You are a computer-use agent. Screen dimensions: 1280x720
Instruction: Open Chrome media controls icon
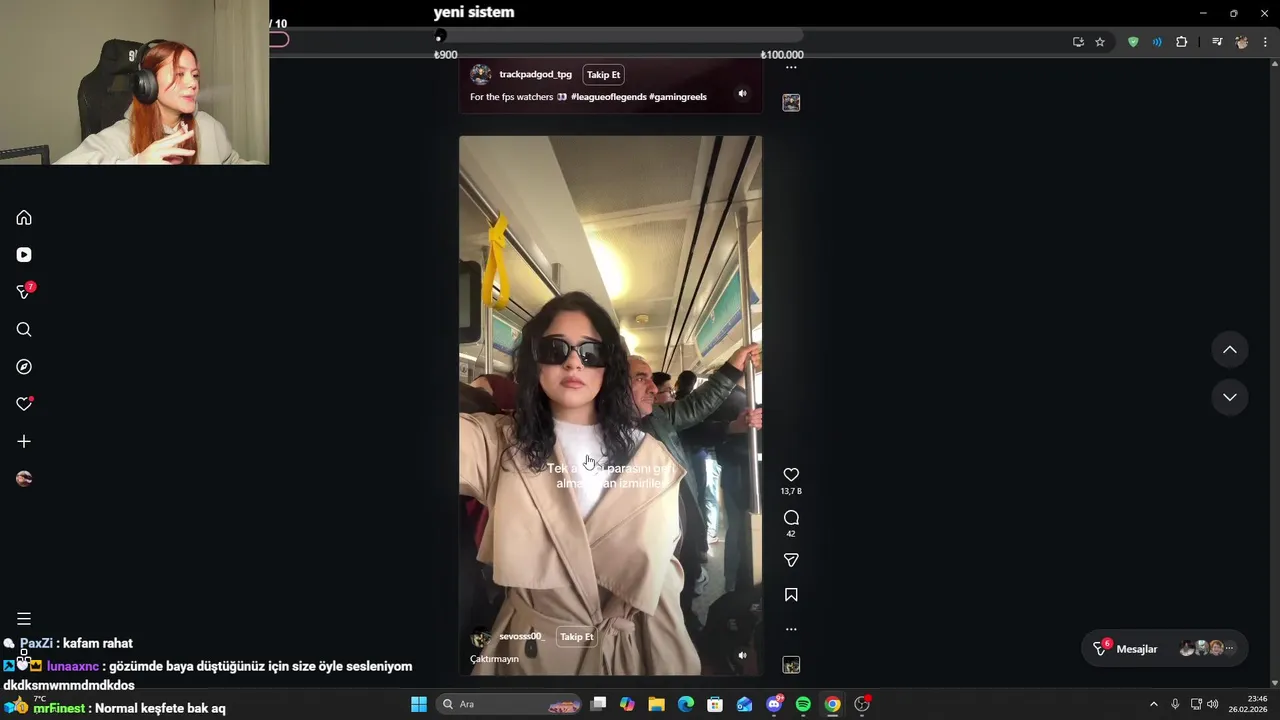point(1217,42)
